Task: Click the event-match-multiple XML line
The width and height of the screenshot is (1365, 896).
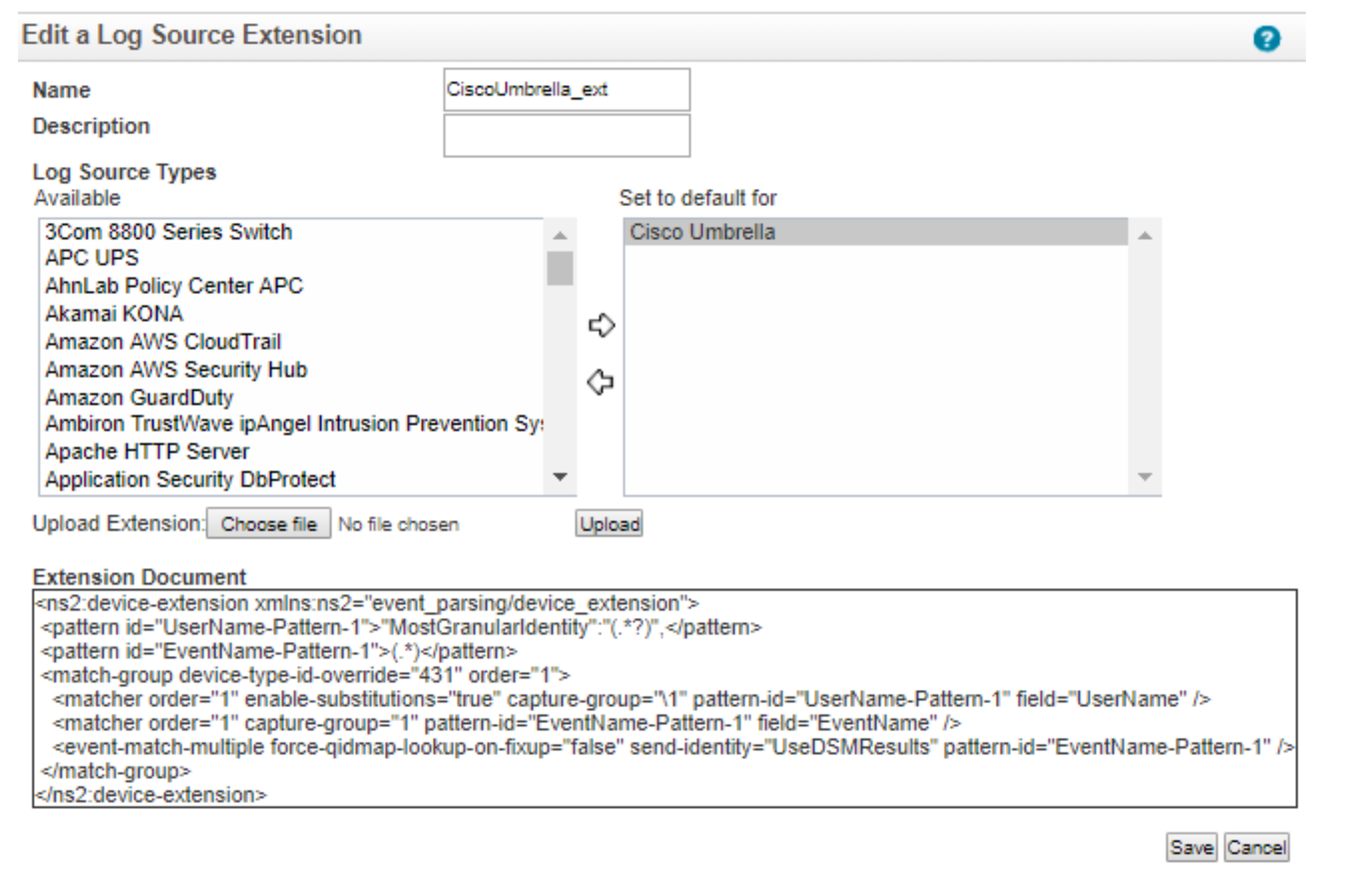Action: [x=673, y=747]
